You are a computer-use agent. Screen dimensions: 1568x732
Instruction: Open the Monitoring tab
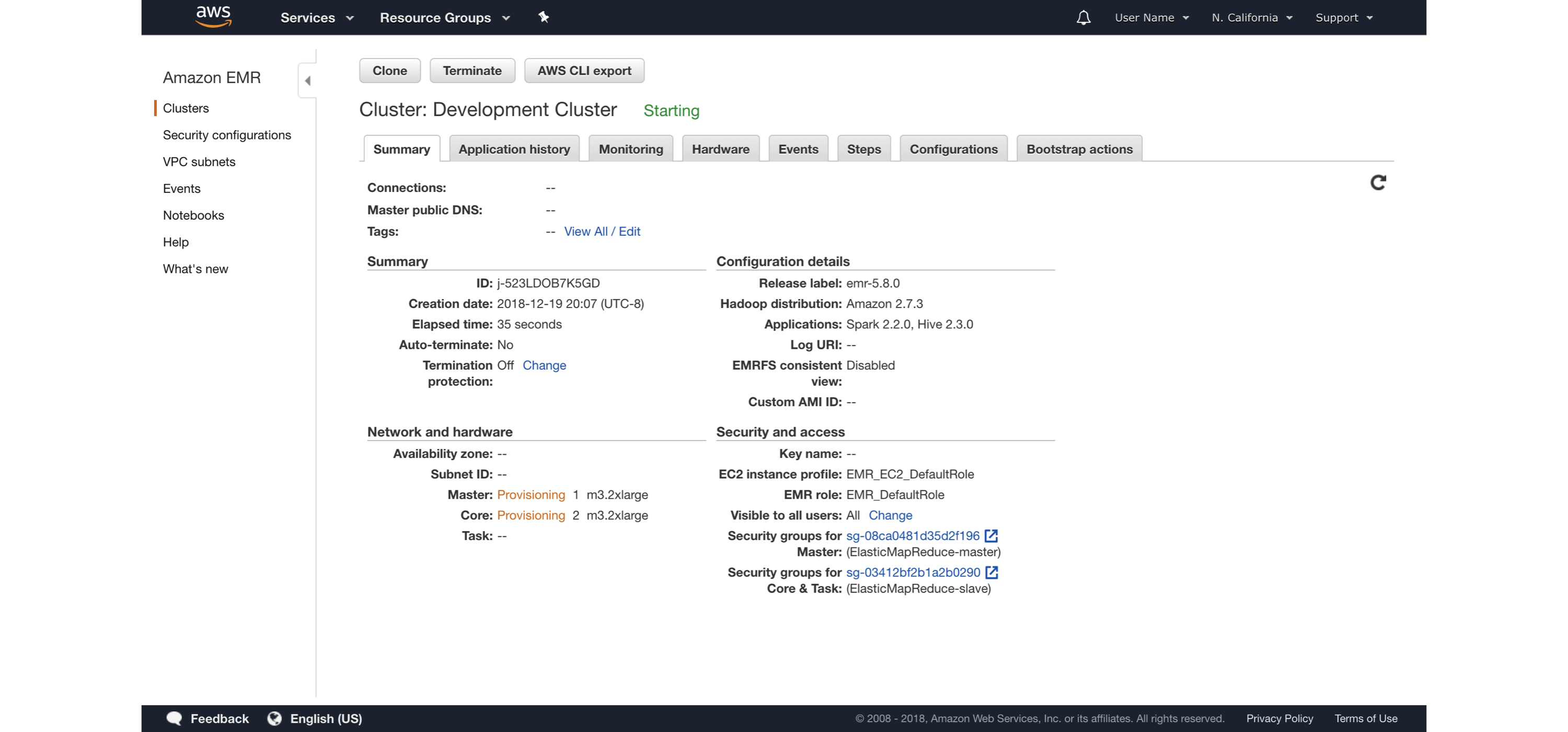pos(631,149)
